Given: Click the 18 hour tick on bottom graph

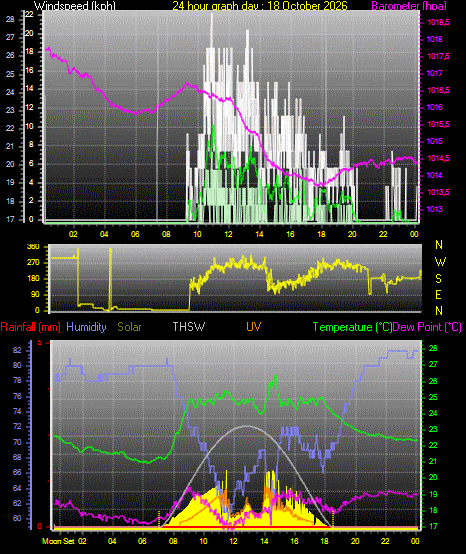Looking at the screenshot, I should [324, 541].
